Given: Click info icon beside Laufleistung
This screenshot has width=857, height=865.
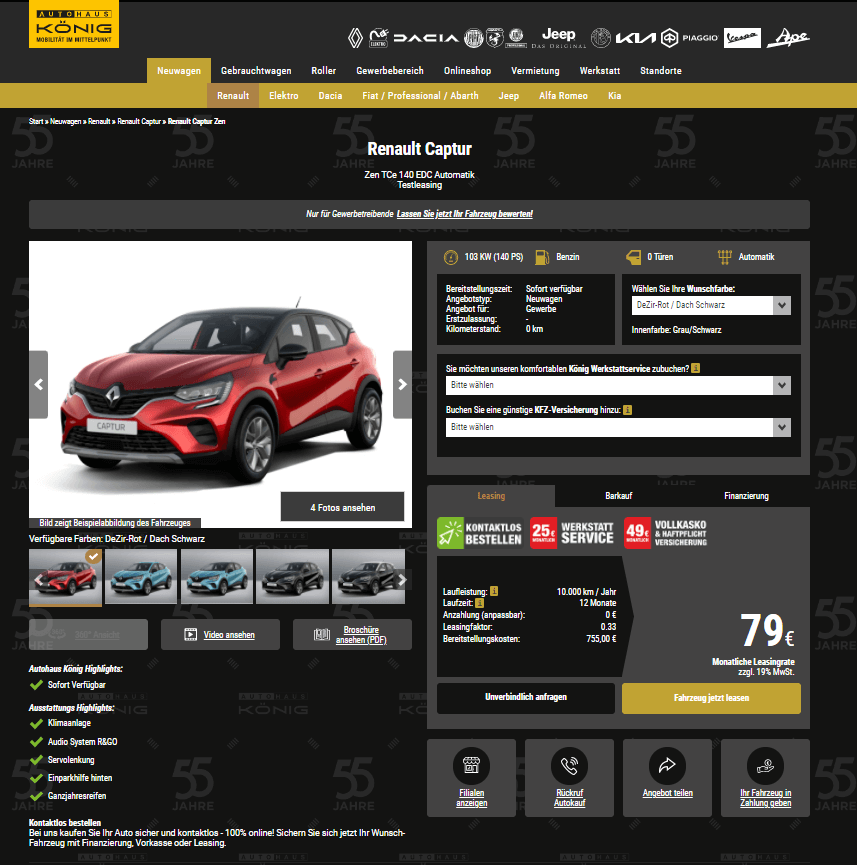Looking at the screenshot, I should 494,591.
